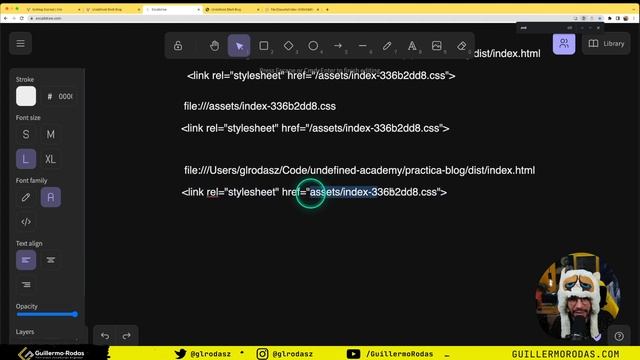640x360 pixels.
Task: Select the Text tool
Action: pyautogui.click(x=412, y=46)
